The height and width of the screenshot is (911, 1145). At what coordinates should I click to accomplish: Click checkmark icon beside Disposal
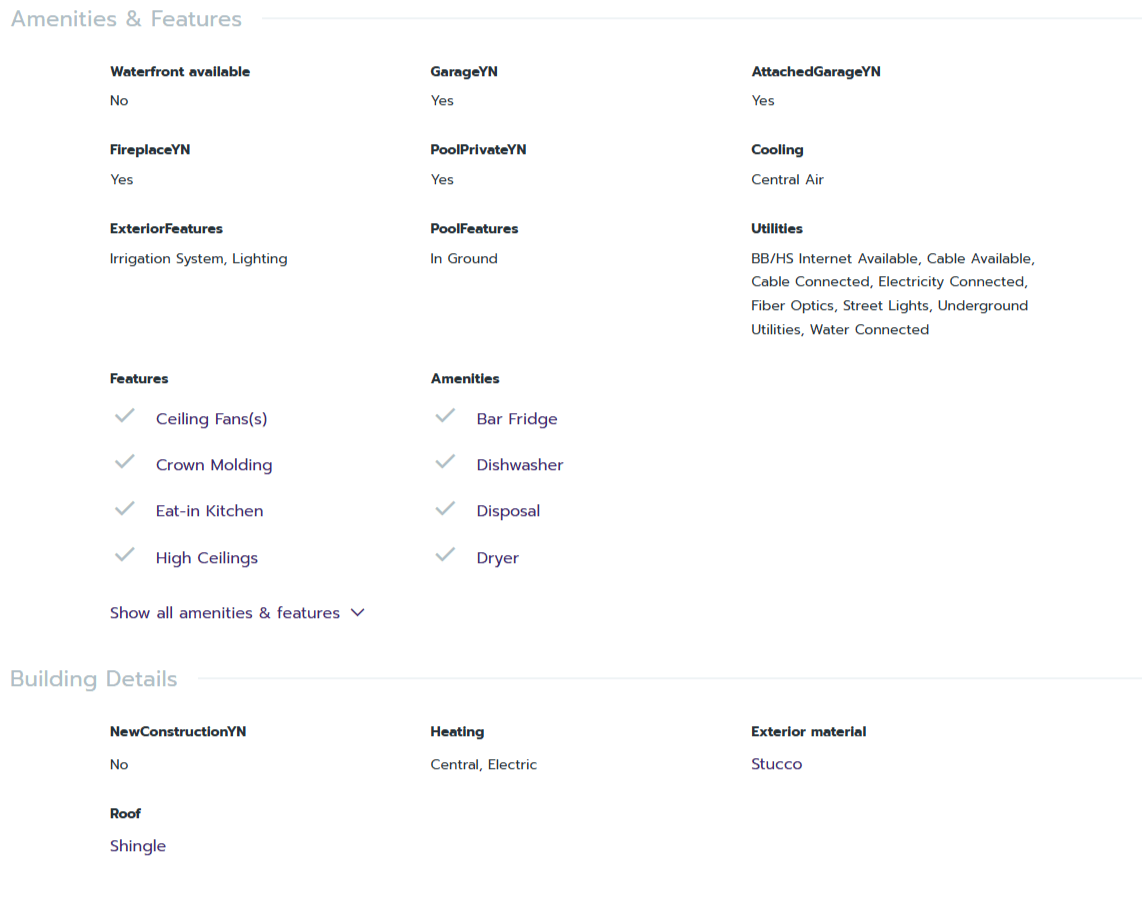(445, 508)
